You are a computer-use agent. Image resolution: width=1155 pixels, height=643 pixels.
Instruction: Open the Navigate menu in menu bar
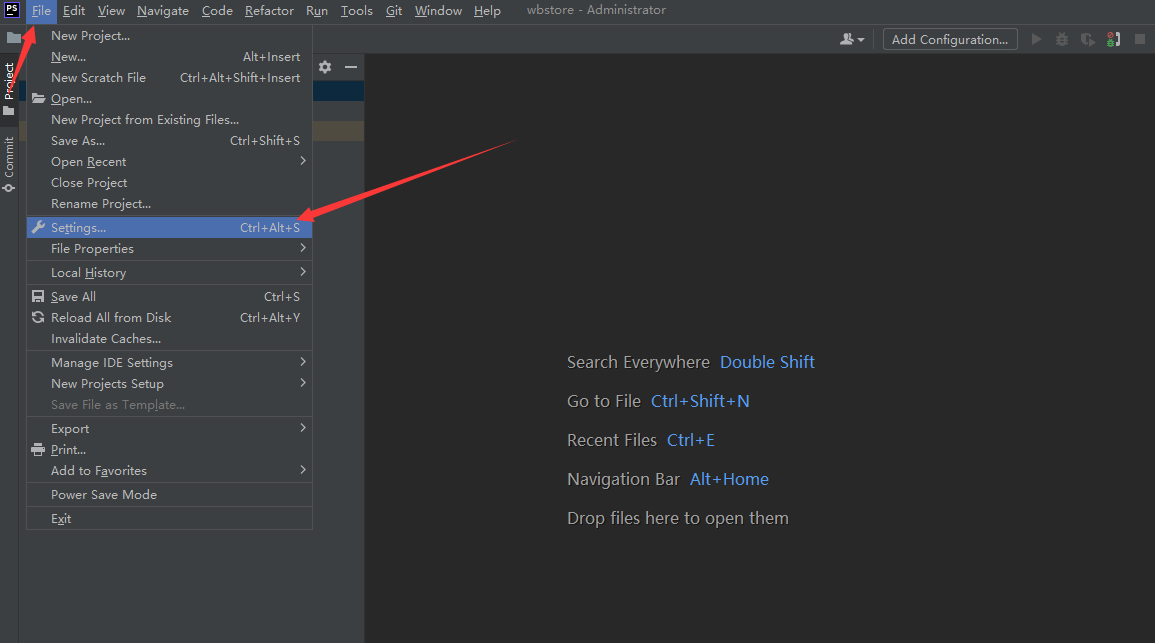pos(163,11)
